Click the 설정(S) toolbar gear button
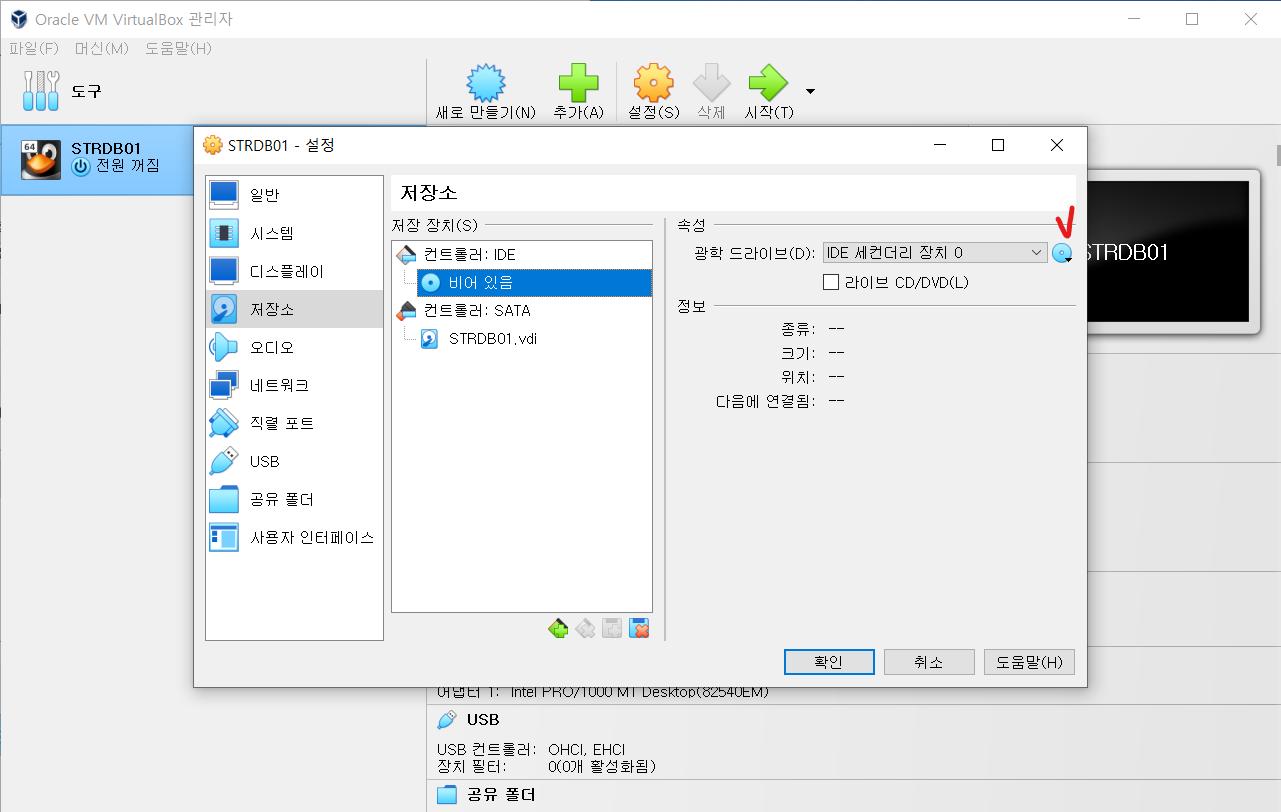 (653, 92)
